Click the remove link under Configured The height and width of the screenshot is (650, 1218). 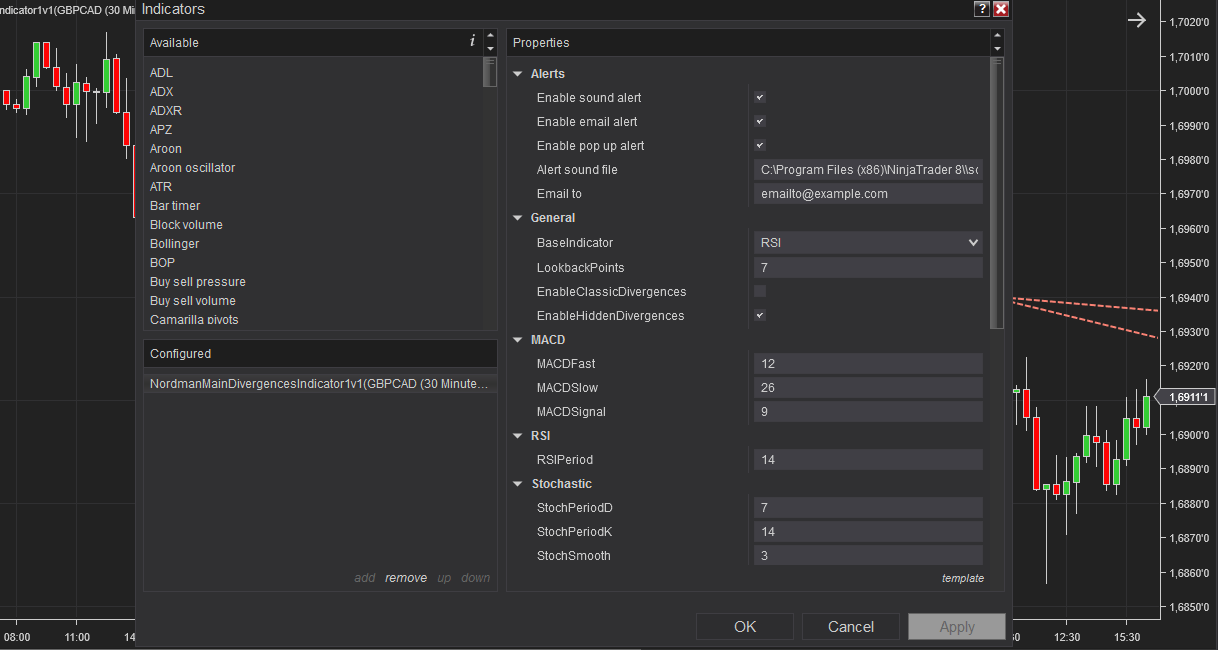(x=406, y=578)
